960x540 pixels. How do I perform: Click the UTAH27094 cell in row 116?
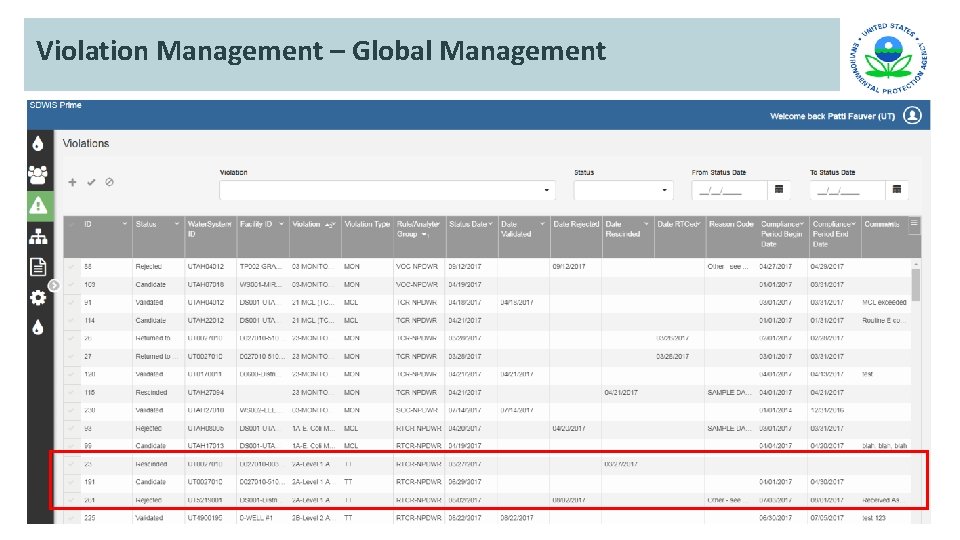coord(206,392)
